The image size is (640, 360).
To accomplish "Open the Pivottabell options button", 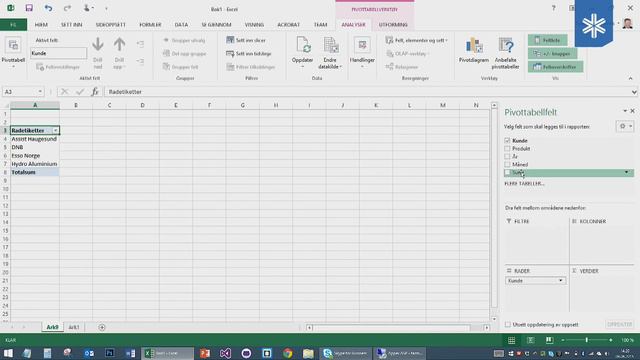I will (13, 52).
